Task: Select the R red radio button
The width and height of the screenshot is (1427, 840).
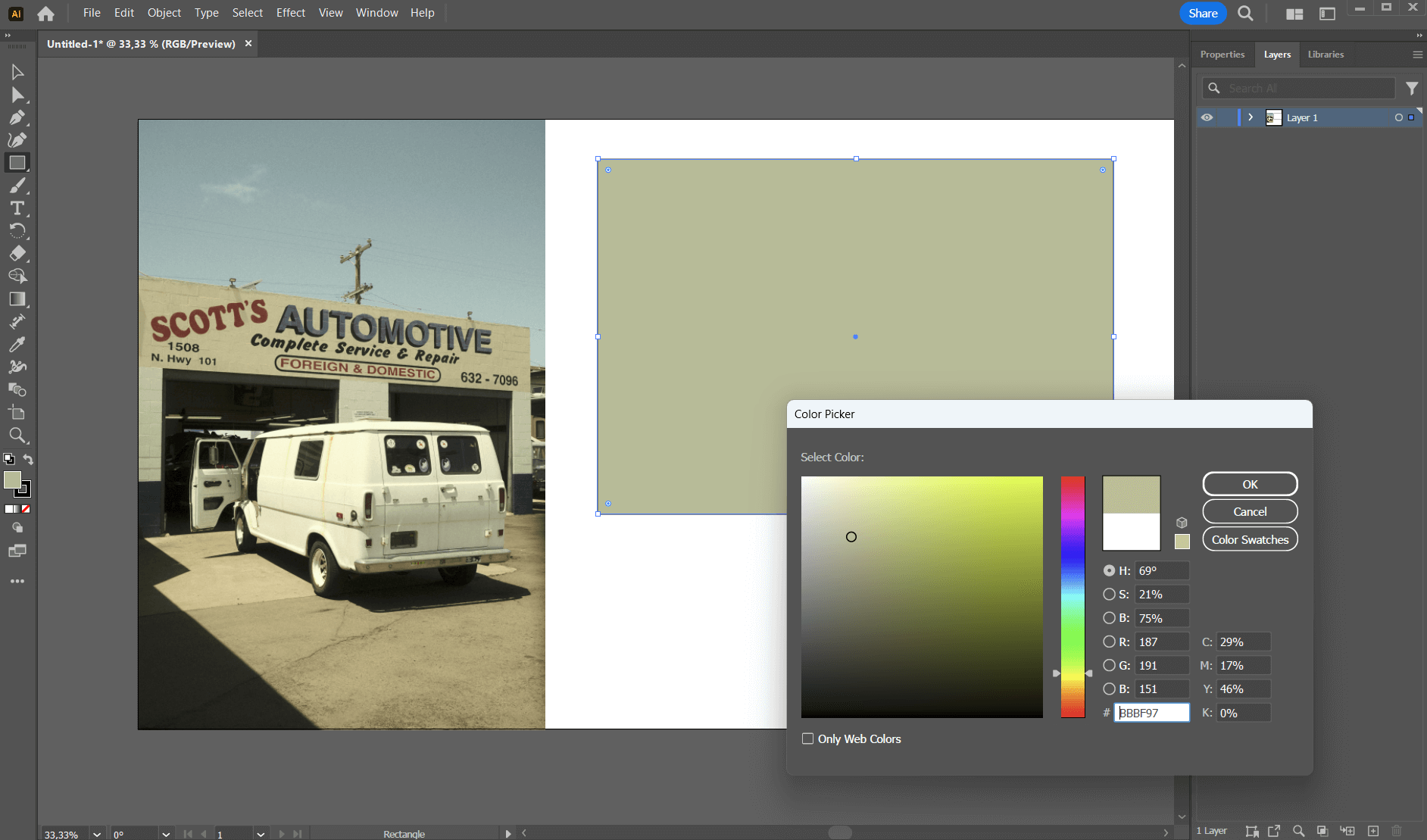Action: [1109, 642]
